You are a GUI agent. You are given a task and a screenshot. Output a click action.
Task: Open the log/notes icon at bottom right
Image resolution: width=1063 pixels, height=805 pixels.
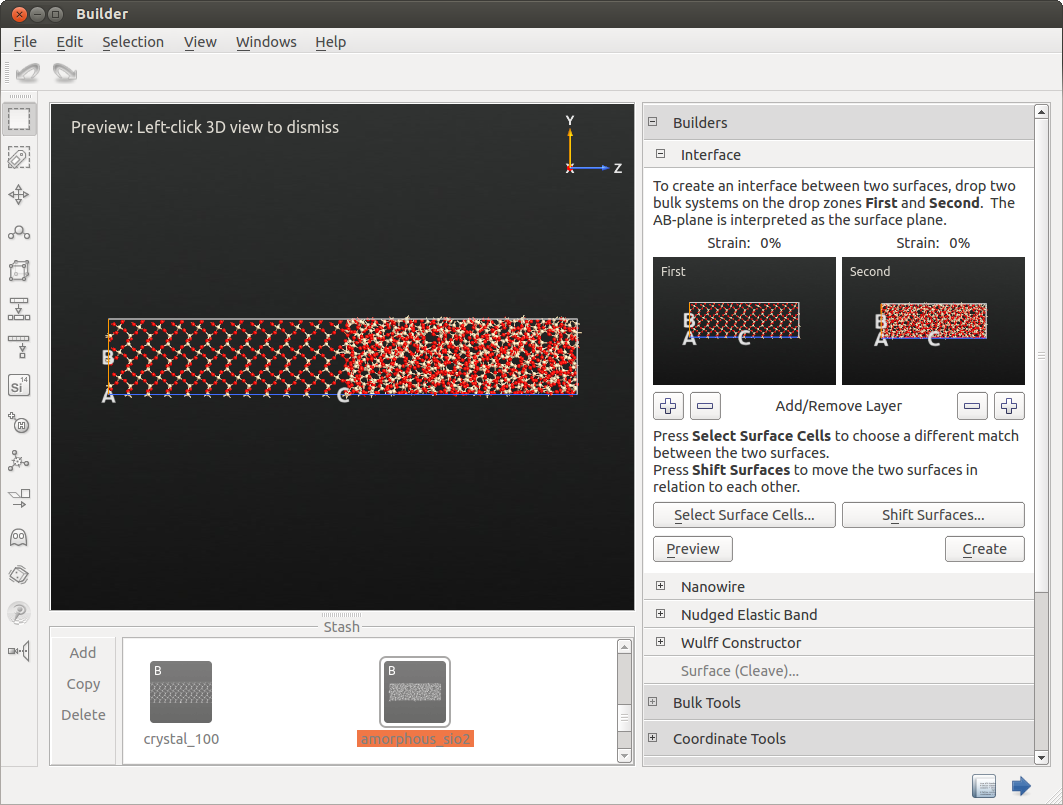pyautogui.click(x=984, y=786)
